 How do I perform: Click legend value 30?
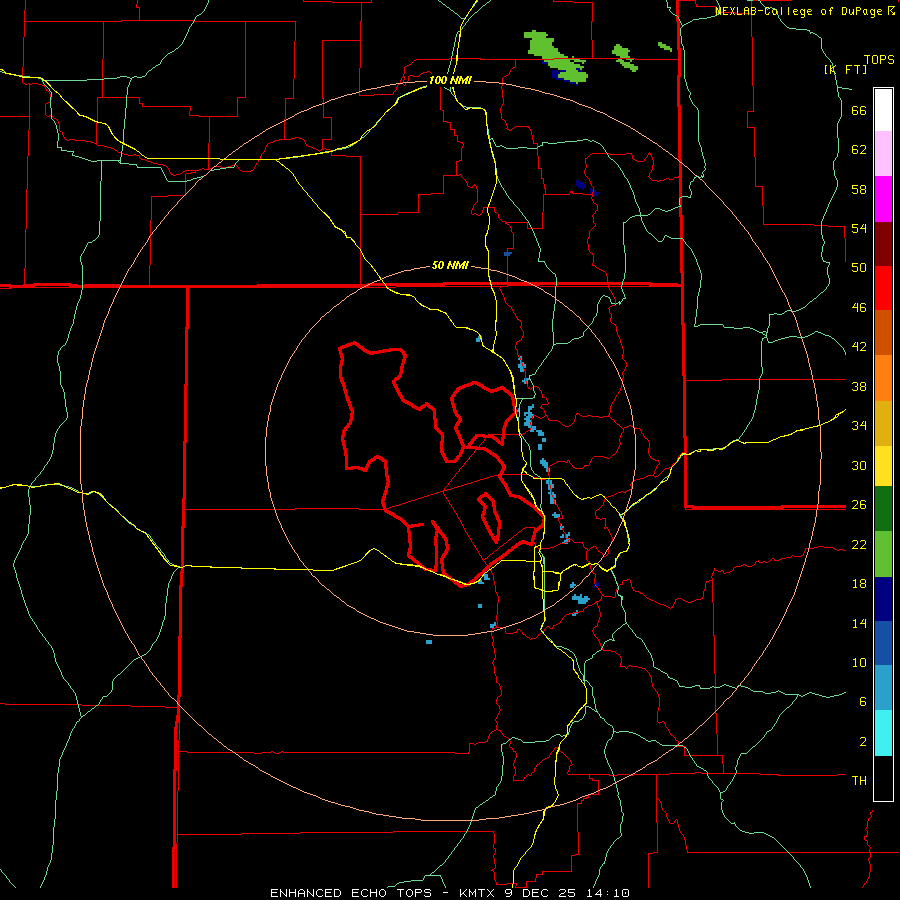point(859,465)
